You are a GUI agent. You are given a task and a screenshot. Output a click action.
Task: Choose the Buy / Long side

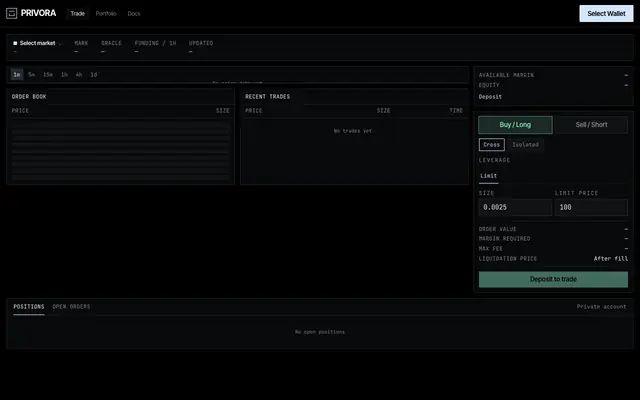[x=515, y=125]
